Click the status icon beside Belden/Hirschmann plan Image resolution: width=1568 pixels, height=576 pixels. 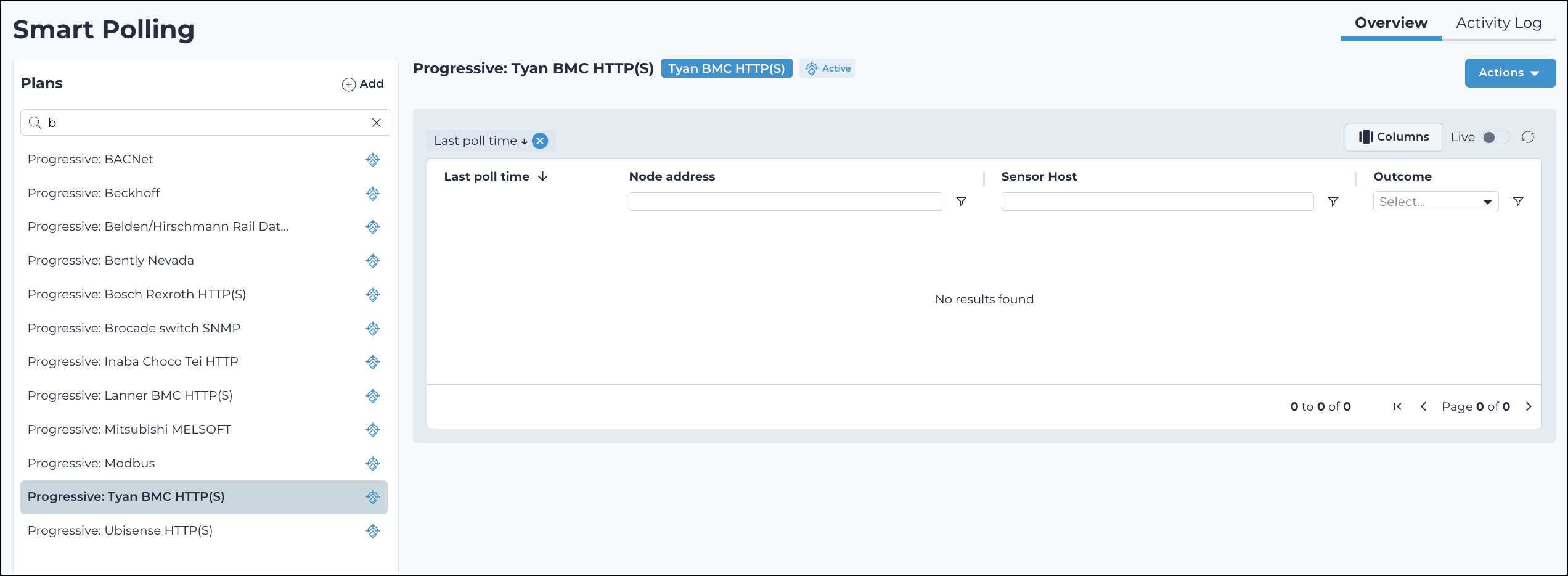(373, 227)
